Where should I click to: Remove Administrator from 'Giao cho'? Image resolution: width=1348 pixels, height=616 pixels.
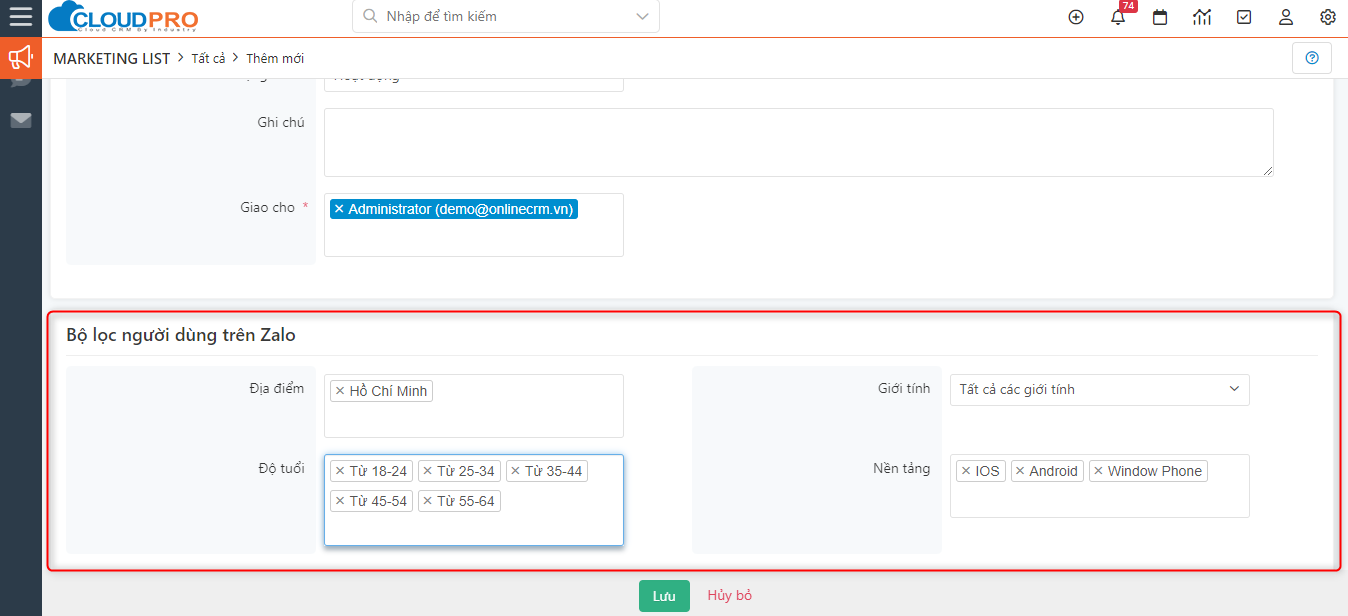339,209
